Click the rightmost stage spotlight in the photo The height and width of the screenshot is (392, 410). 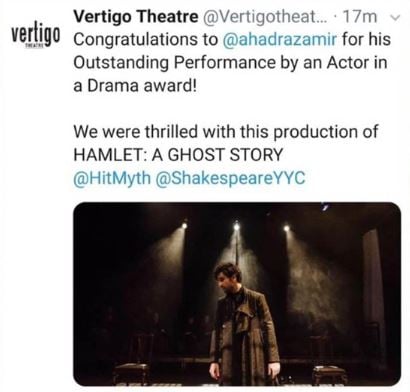pos(286,228)
